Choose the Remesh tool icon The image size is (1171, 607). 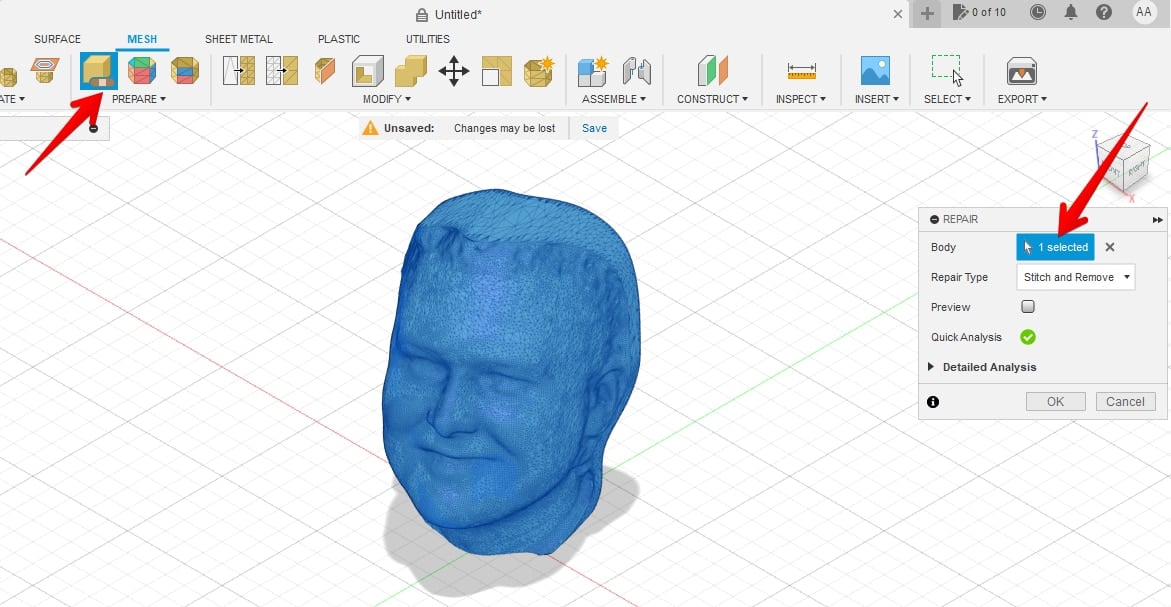click(239, 71)
